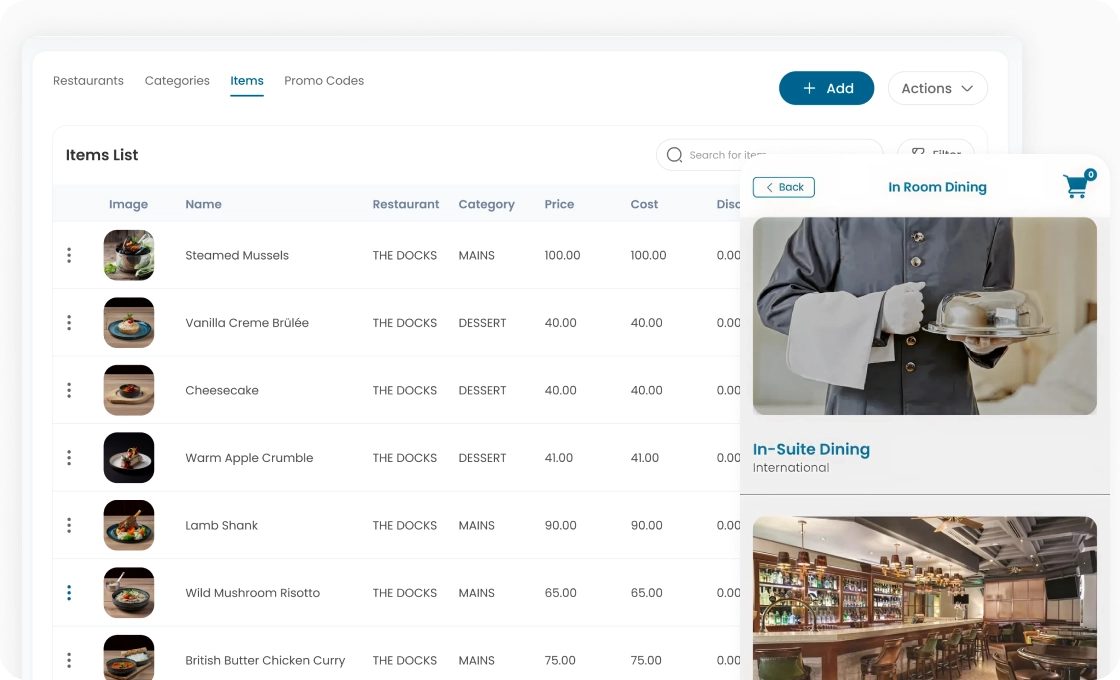Screen dimensions: 1120x680
Task: Click the search magnifier icon
Action: [x=674, y=155]
